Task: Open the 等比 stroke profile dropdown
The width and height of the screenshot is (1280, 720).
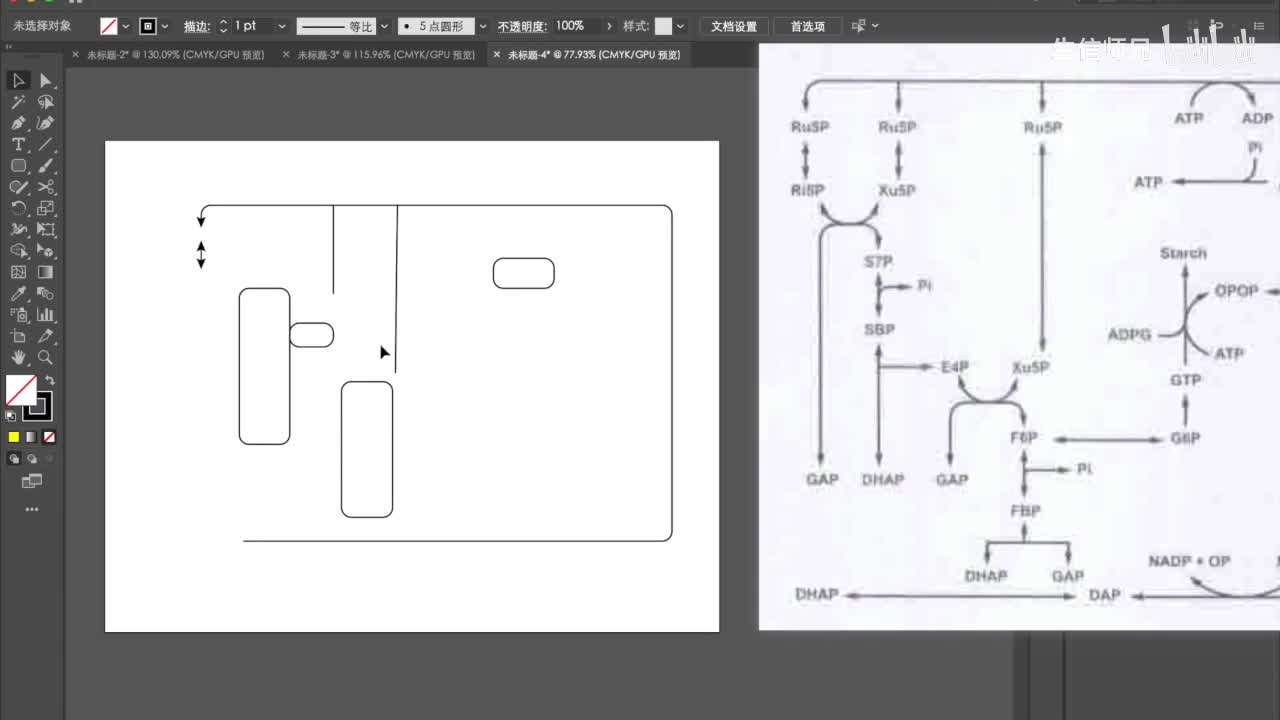Action: point(384,26)
